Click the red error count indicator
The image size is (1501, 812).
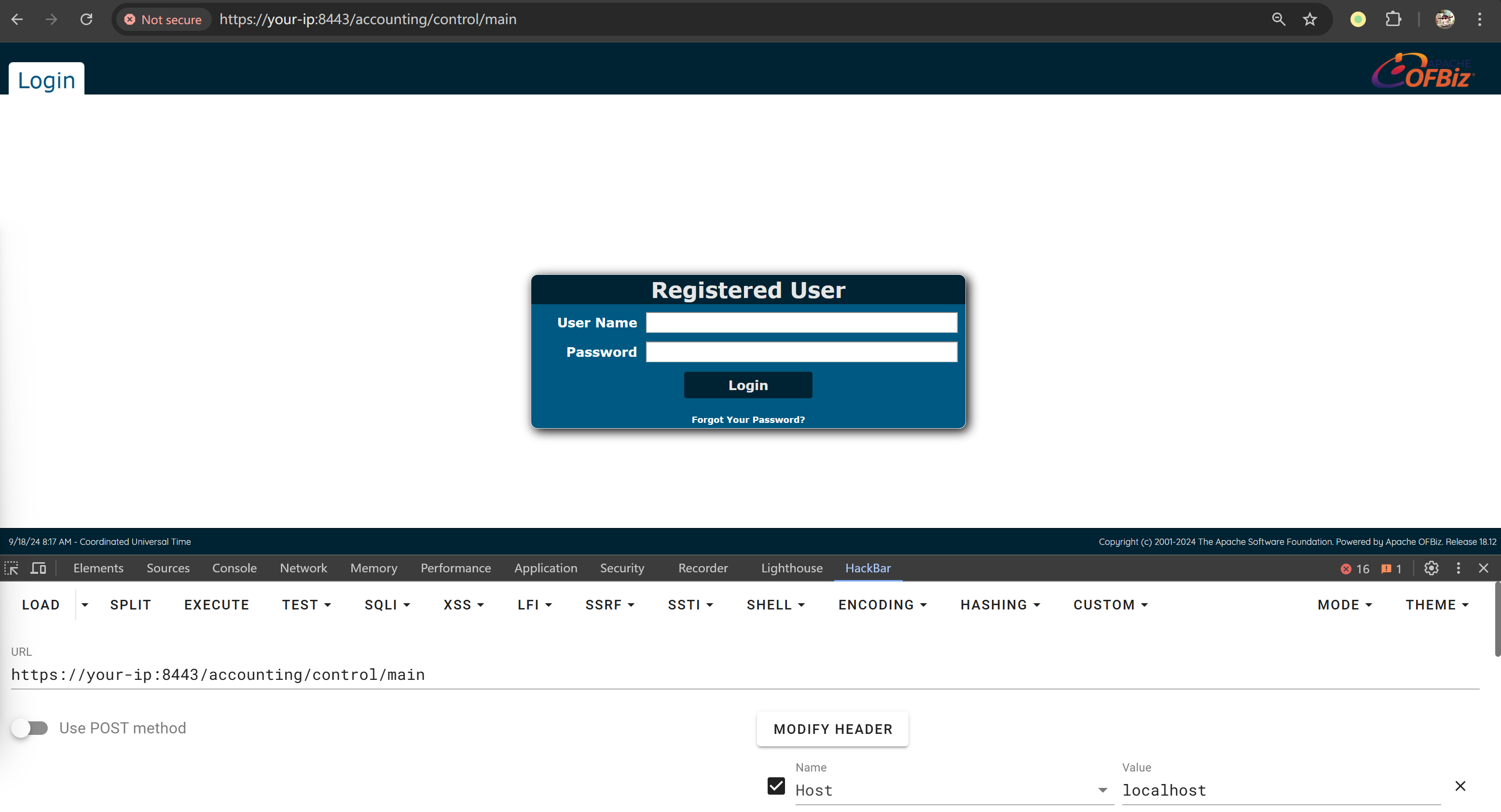[1355, 569]
